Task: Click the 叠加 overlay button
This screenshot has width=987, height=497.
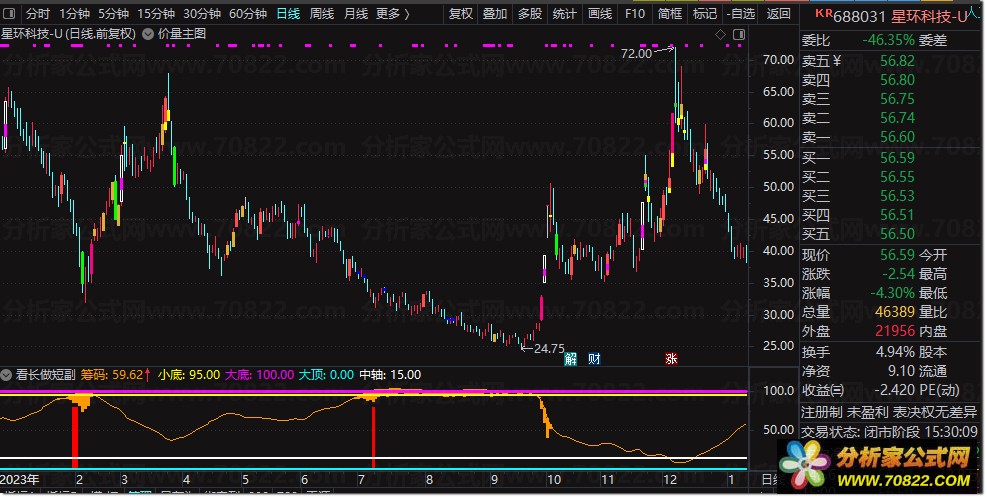Action: pyautogui.click(x=495, y=13)
